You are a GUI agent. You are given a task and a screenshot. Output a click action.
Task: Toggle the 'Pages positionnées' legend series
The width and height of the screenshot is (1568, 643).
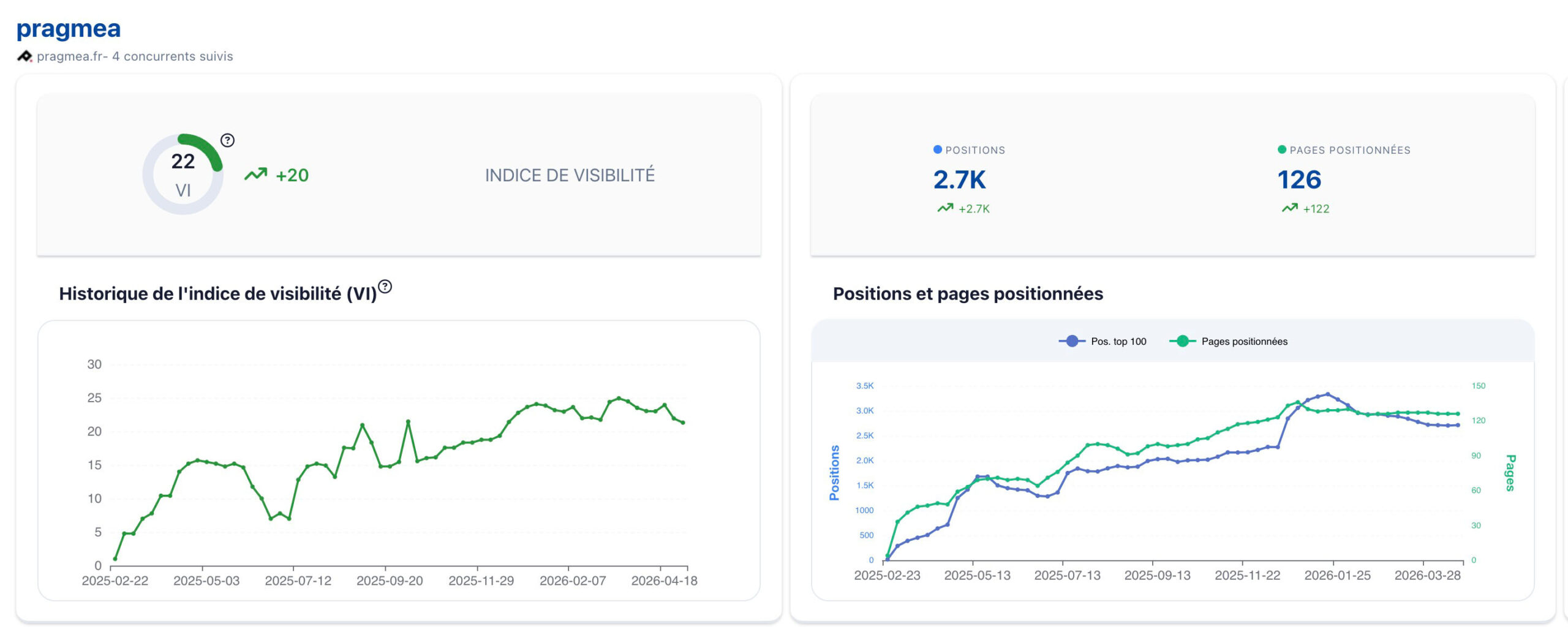[x=1229, y=341]
